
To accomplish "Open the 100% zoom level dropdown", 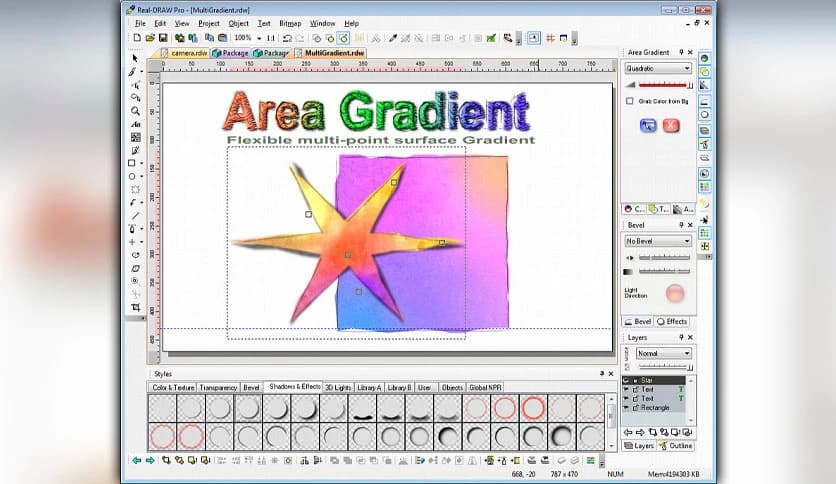I will point(259,38).
